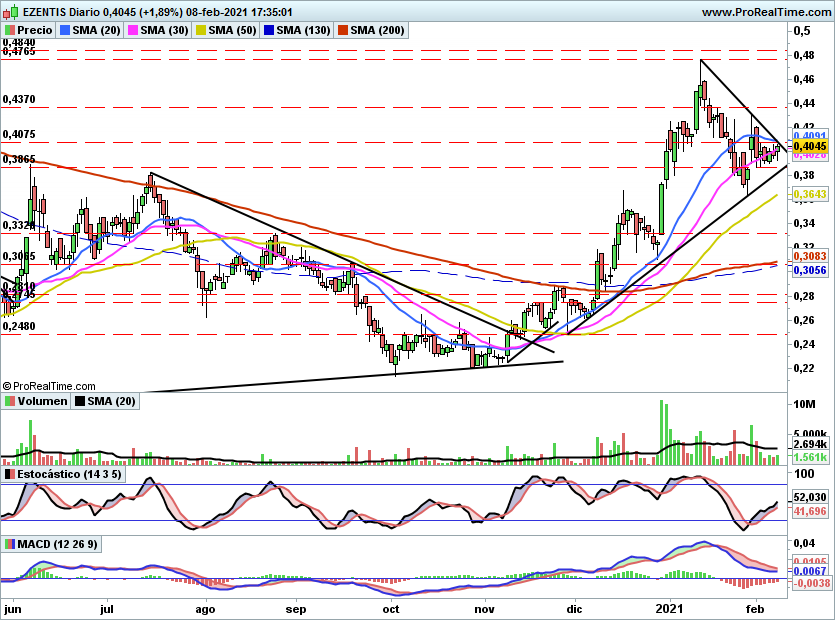The height and width of the screenshot is (620, 835).
Task: Click the SMA 200 value label 0,3083
Action: (810, 257)
